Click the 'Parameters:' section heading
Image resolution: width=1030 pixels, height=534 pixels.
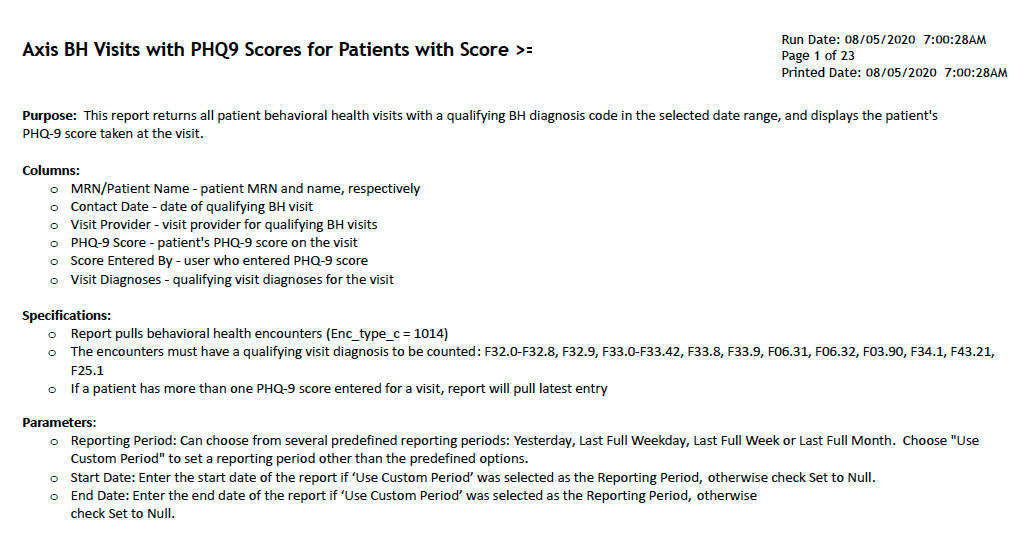(x=59, y=423)
